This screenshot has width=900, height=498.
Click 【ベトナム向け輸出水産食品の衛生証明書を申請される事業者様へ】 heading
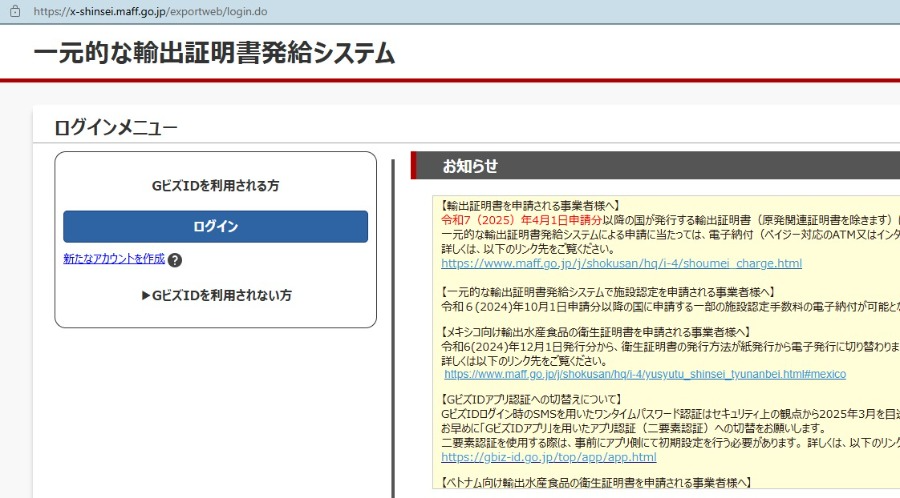[596, 483]
